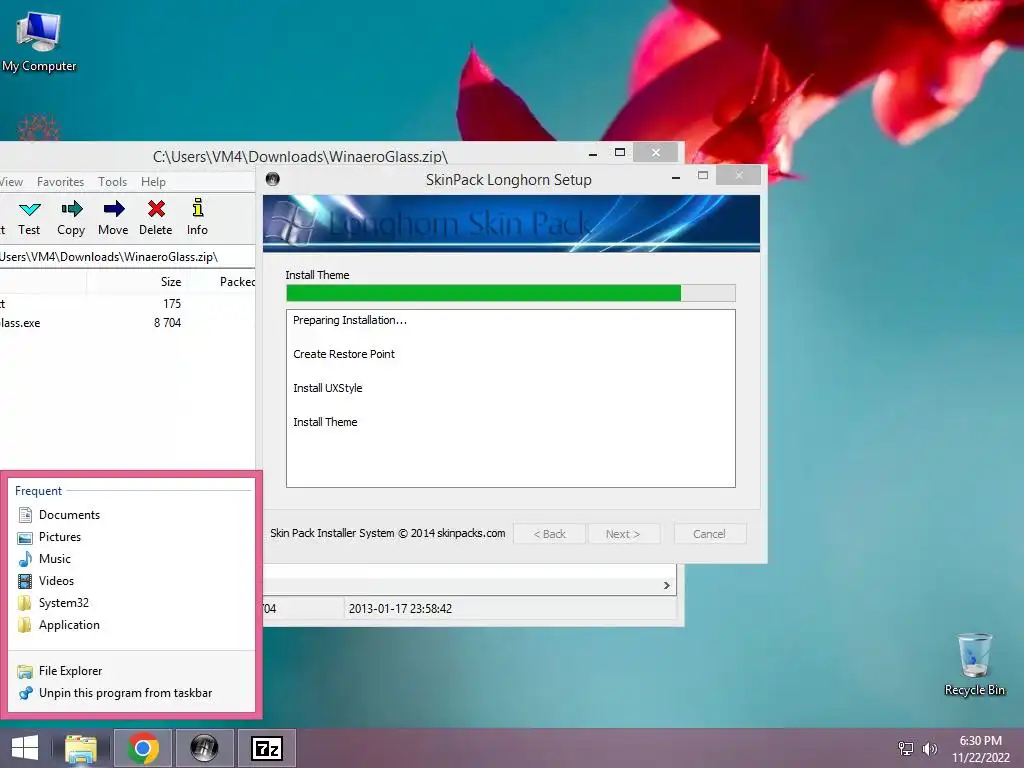This screenshot has width=1024, height=768.
Task: Click the SkinPack Setup title bar icon
Action: click(273, 179)
